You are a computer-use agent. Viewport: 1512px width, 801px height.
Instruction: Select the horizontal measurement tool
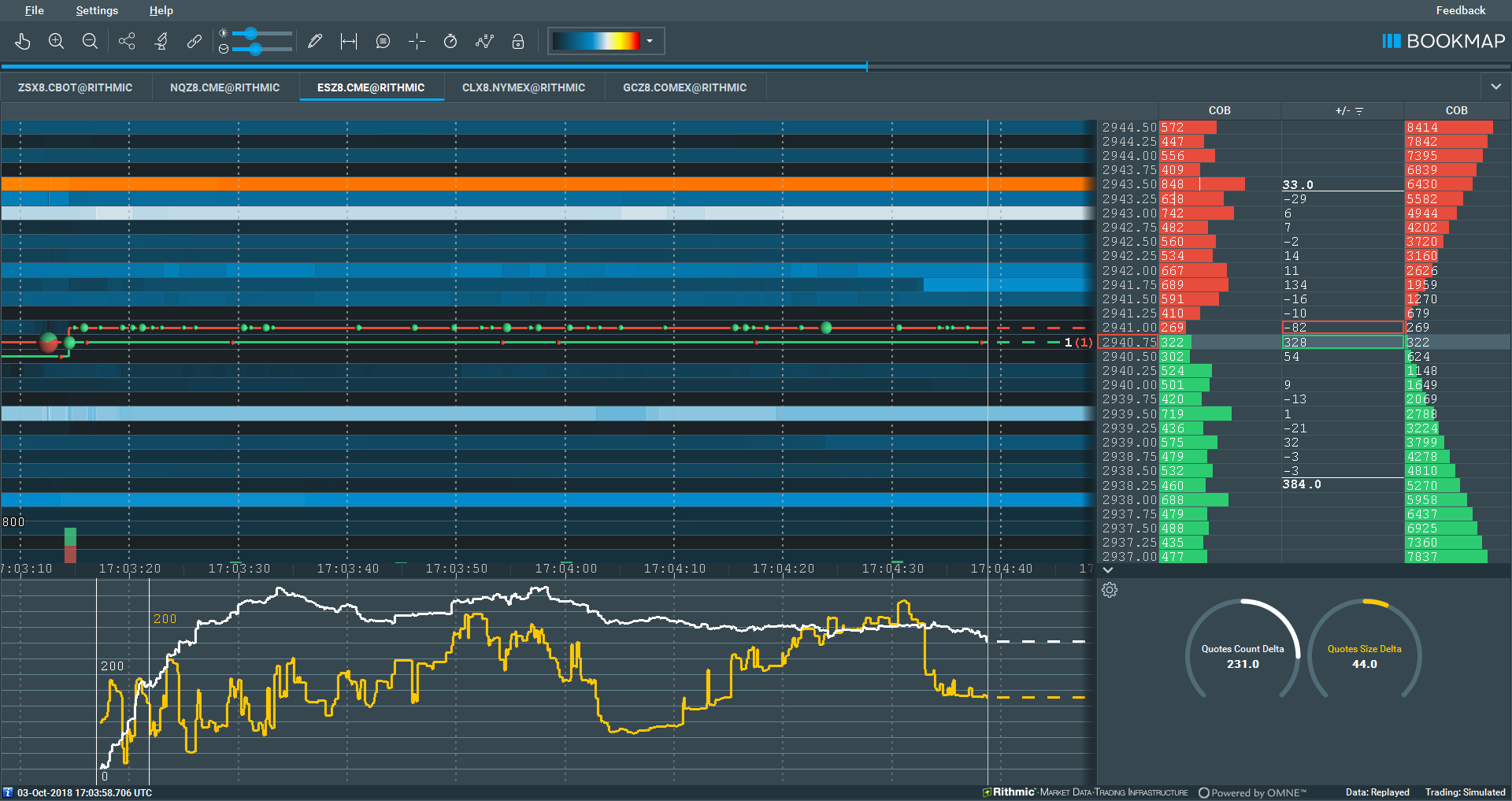348,41
